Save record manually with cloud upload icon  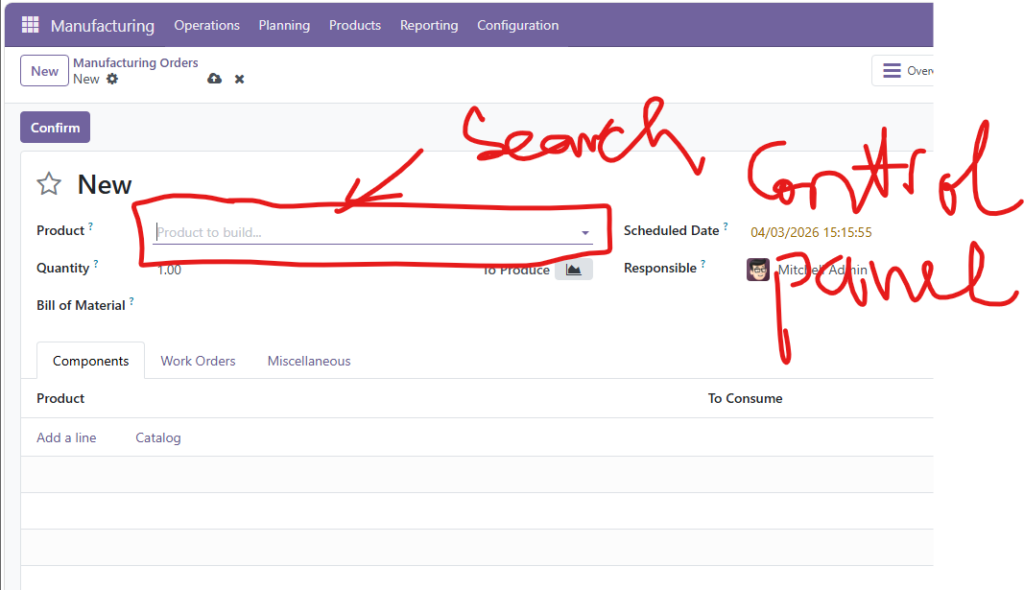214,79
